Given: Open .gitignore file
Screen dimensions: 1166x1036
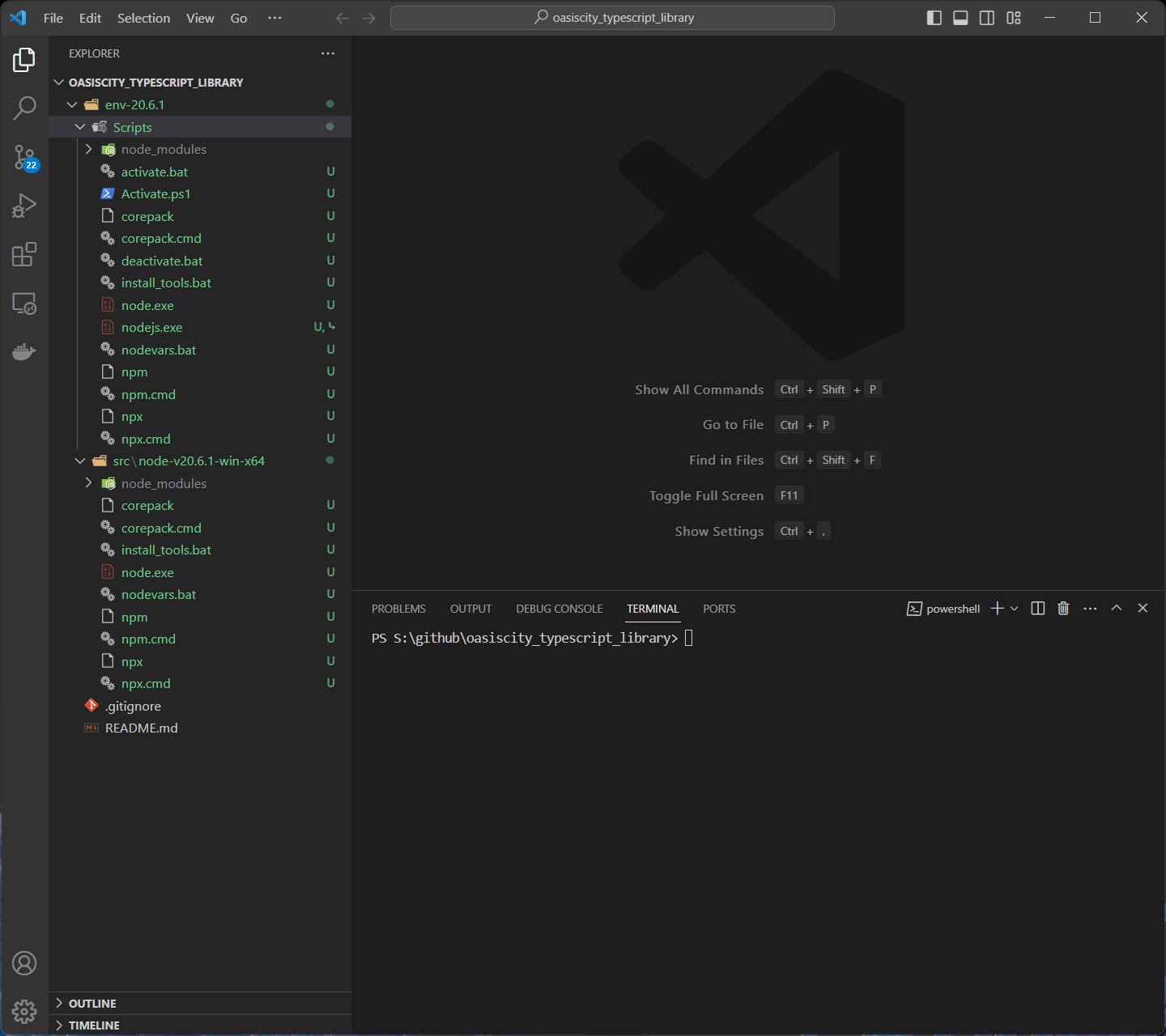Looking at the screenshot, I should pyautogui.click(x=200, y=706).
